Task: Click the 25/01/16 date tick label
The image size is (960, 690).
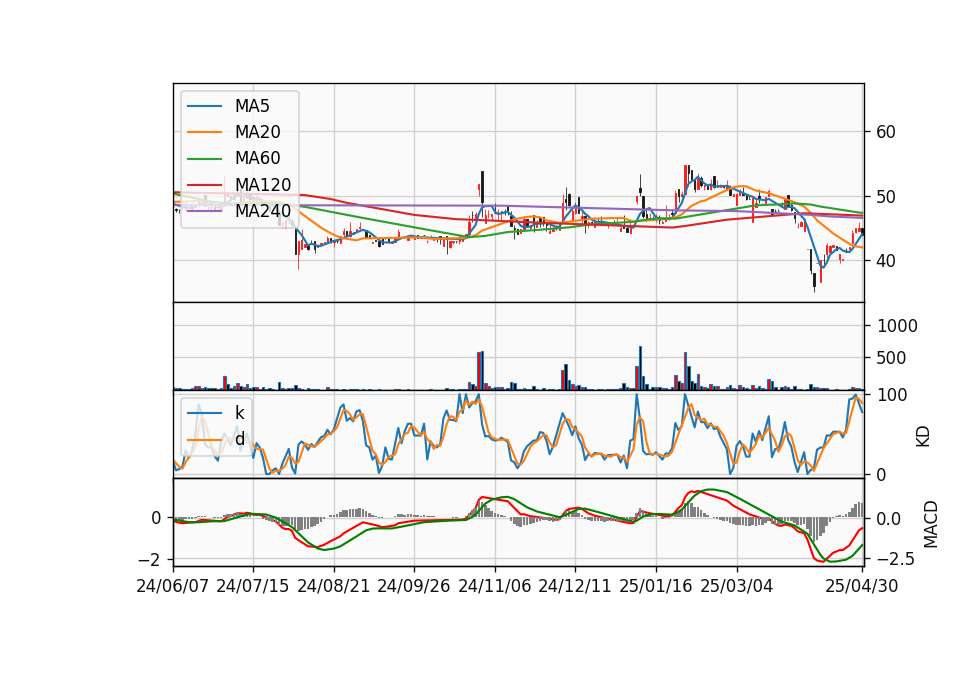Action: tap(656, 586)
